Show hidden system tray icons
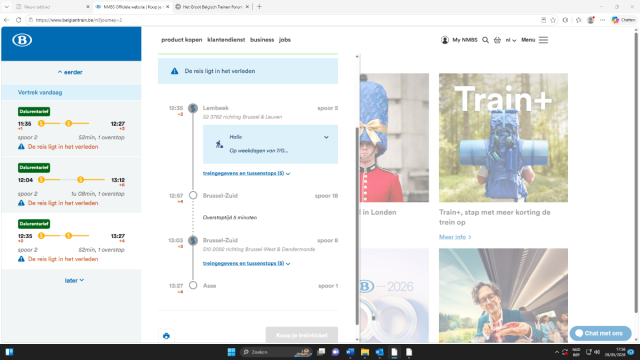 point(556,352)
